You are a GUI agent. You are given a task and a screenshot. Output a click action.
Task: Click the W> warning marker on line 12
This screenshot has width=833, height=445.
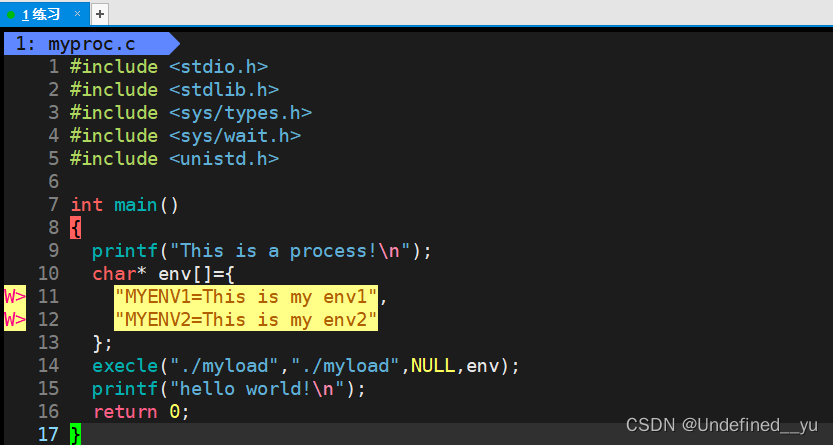15,320
